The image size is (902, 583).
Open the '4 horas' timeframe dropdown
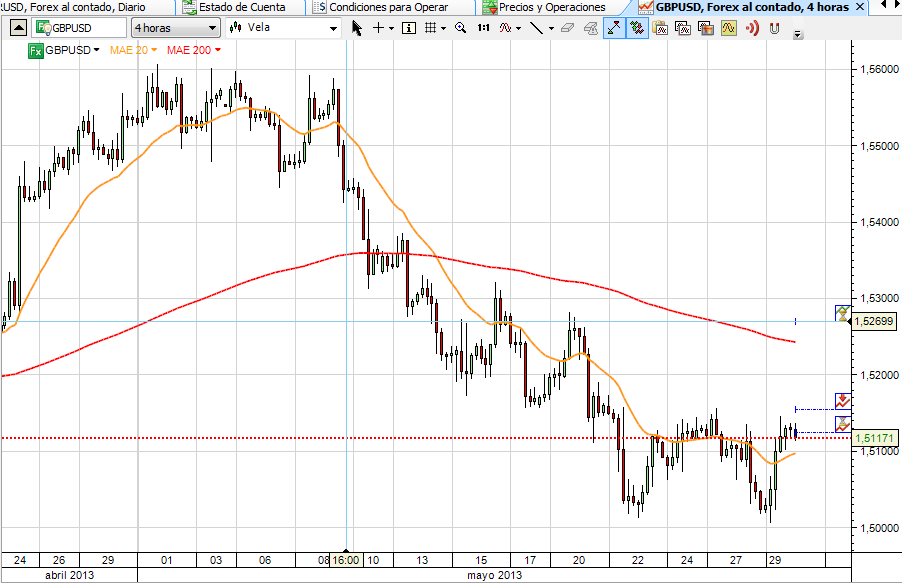point(175,28)
